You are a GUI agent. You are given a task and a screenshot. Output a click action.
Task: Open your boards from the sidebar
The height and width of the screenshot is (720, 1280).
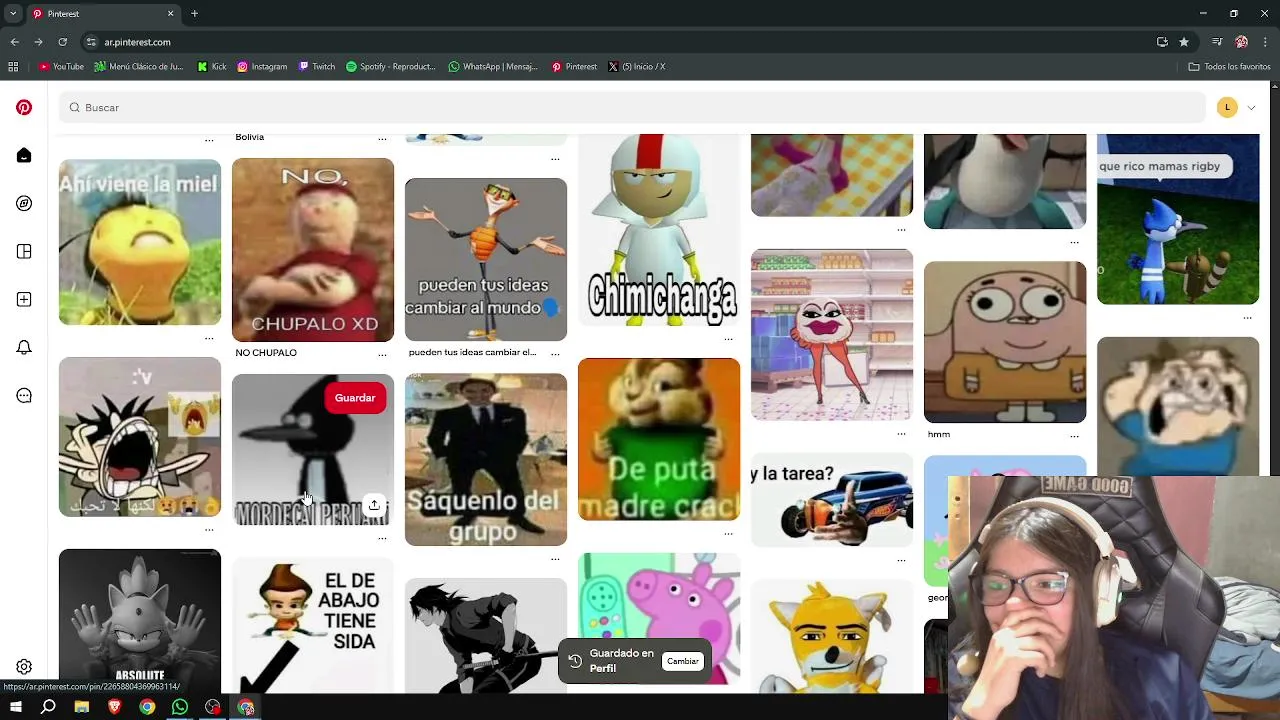24,251
